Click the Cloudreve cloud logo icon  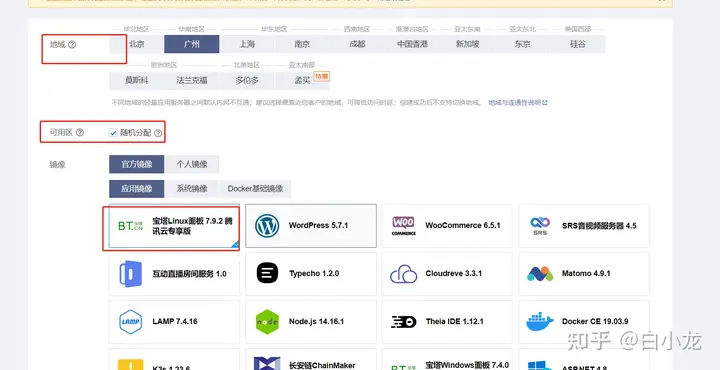(x=404, y=274)
